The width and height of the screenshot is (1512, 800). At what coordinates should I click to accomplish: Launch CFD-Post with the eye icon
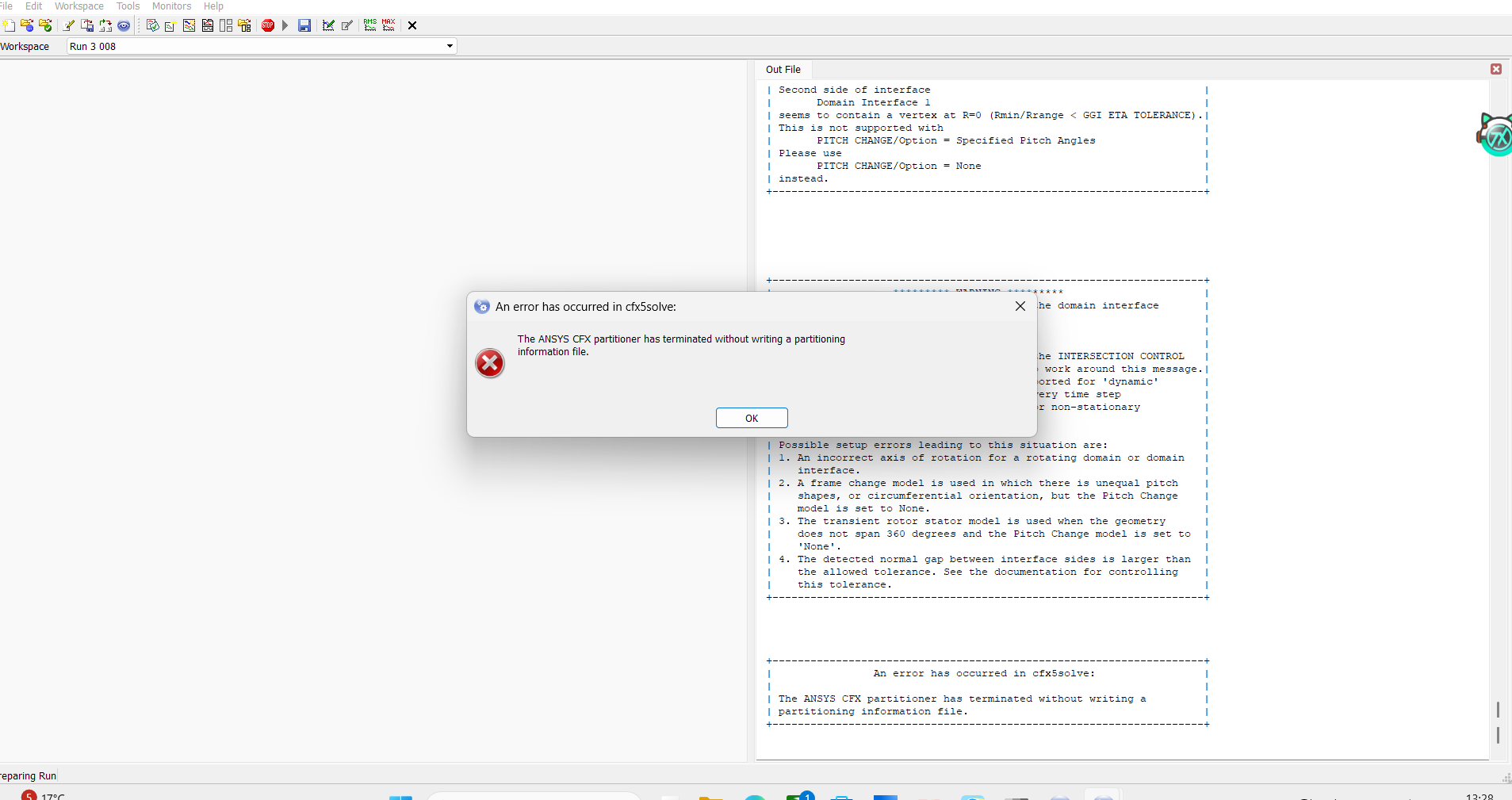pos(124,25)
